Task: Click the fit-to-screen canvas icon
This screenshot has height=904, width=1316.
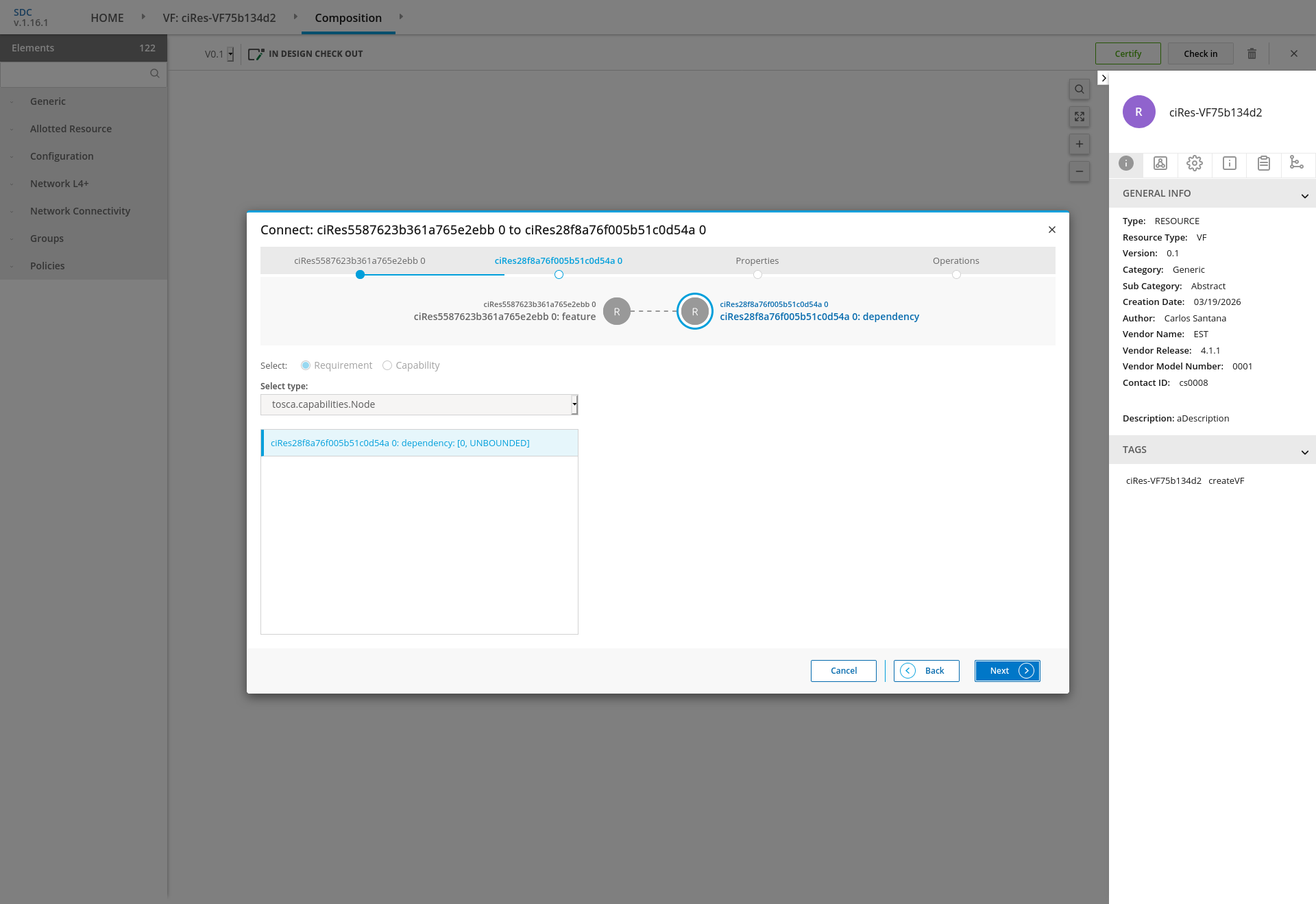Action: click(x=1080, y=117)
